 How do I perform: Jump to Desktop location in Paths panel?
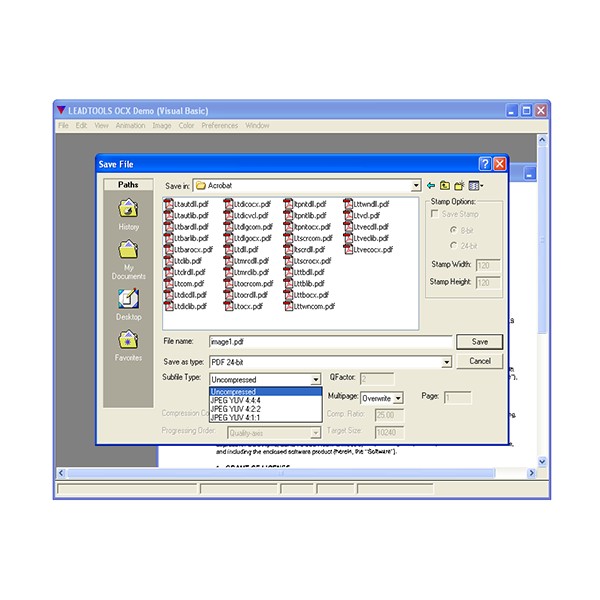click(x=129, y=299)
